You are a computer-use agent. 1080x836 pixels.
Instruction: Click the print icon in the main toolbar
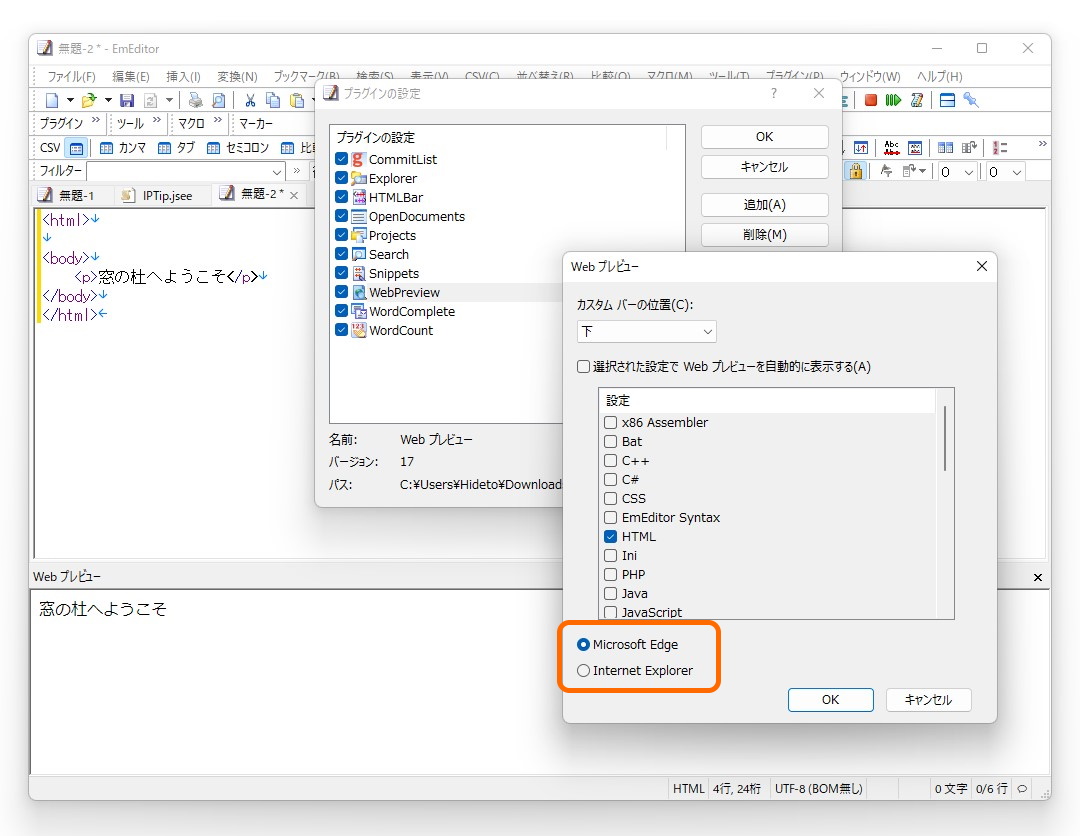195,101
